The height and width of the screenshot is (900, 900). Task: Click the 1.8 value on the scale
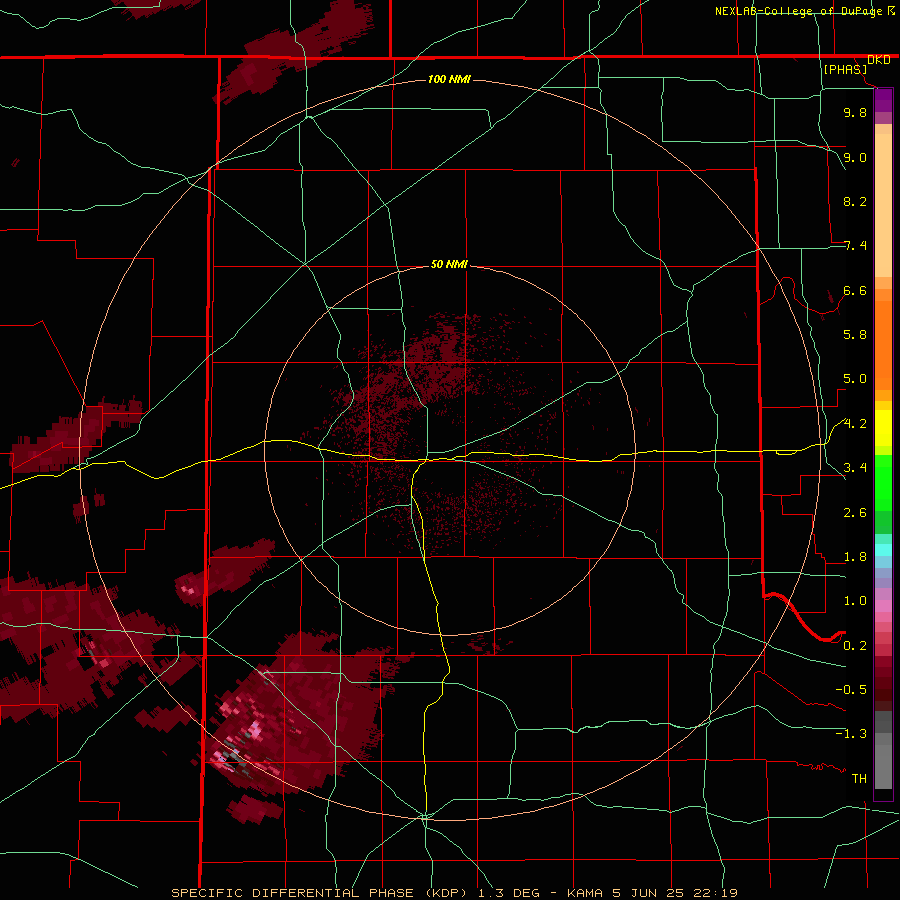[855, 557]
